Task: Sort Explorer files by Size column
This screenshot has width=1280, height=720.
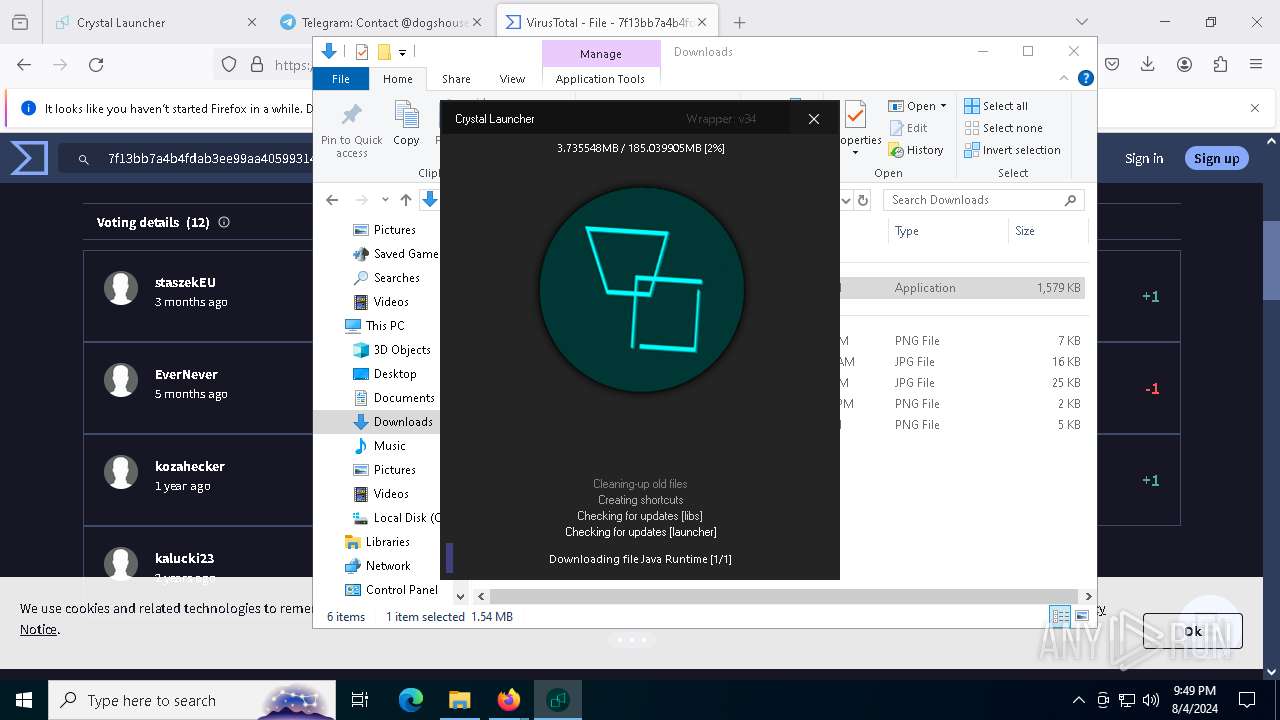Action: (1047, 231)
